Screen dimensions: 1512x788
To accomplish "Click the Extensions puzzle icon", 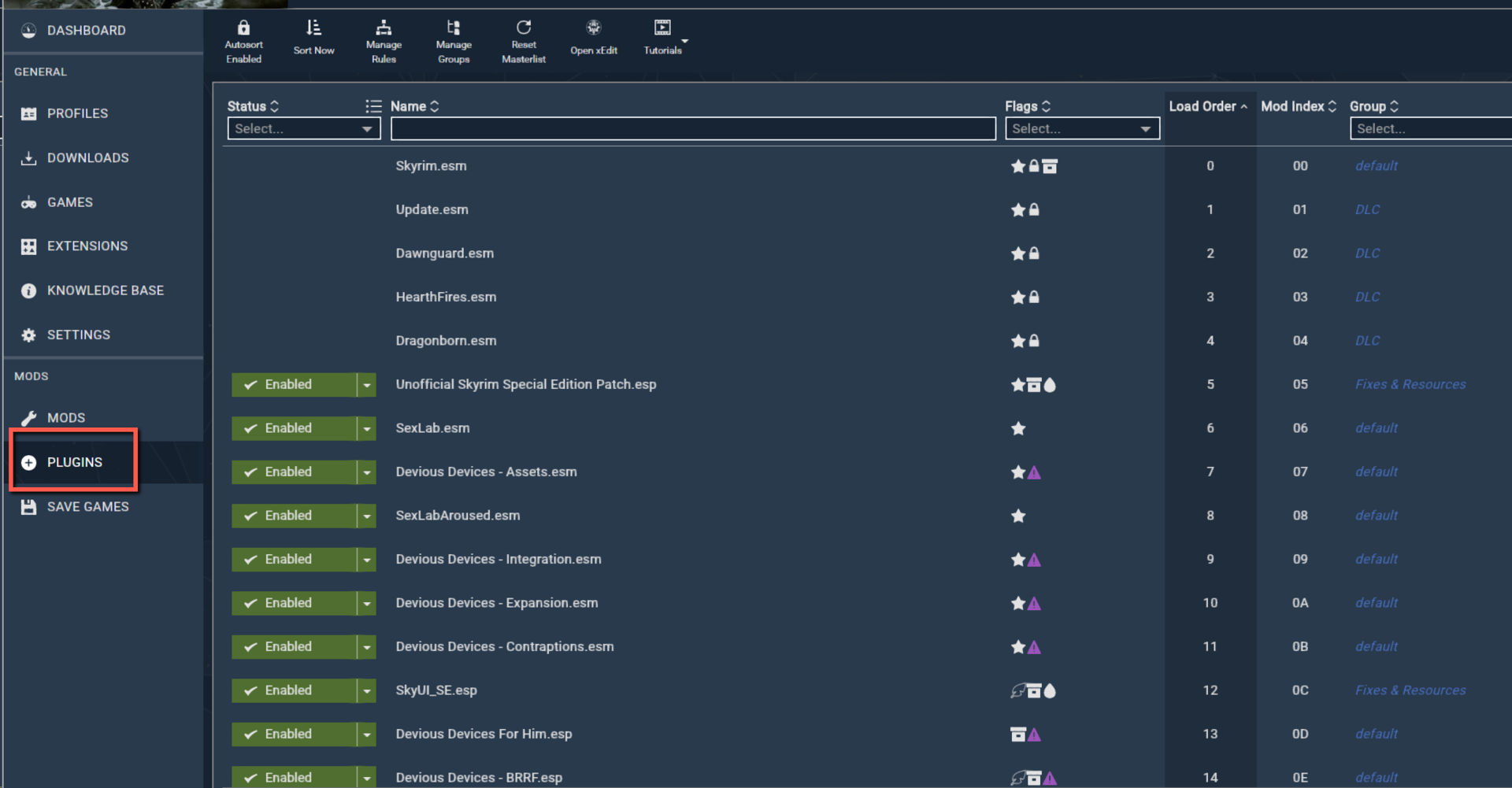I will (28, 247).
